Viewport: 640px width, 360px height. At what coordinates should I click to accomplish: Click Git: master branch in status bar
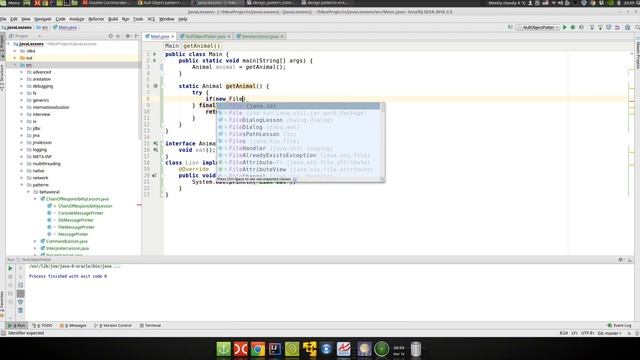pos(609,333)
